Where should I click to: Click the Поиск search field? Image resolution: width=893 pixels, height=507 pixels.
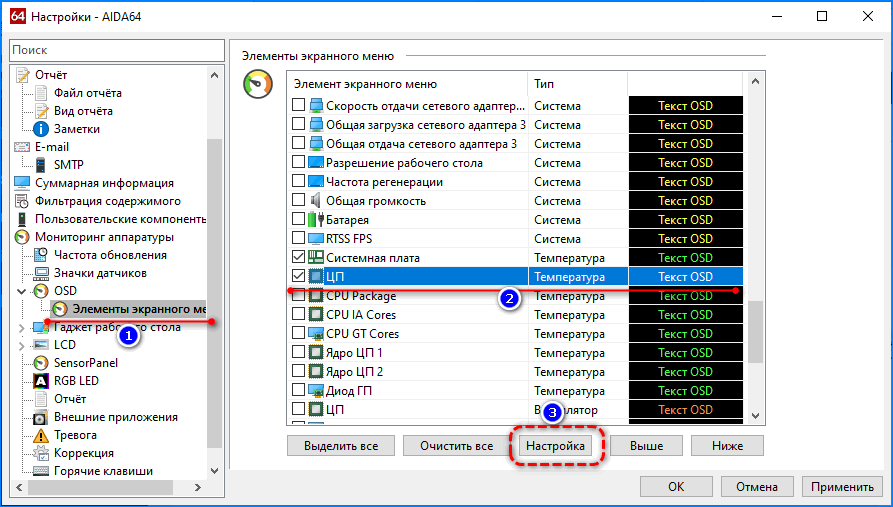117,50
